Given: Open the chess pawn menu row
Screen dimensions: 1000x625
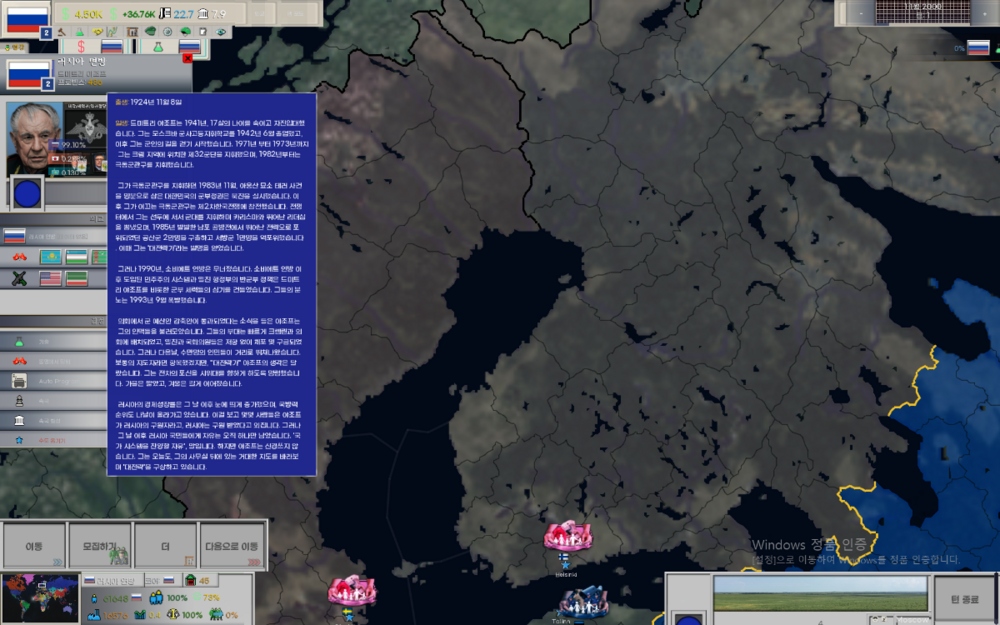Looking at the screenshot, I should (54, 401).
